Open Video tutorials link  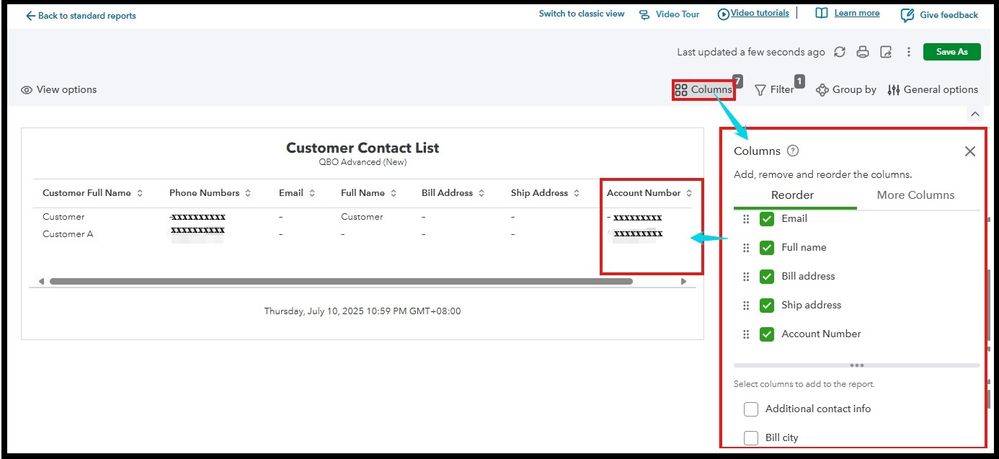click(753, 13)
